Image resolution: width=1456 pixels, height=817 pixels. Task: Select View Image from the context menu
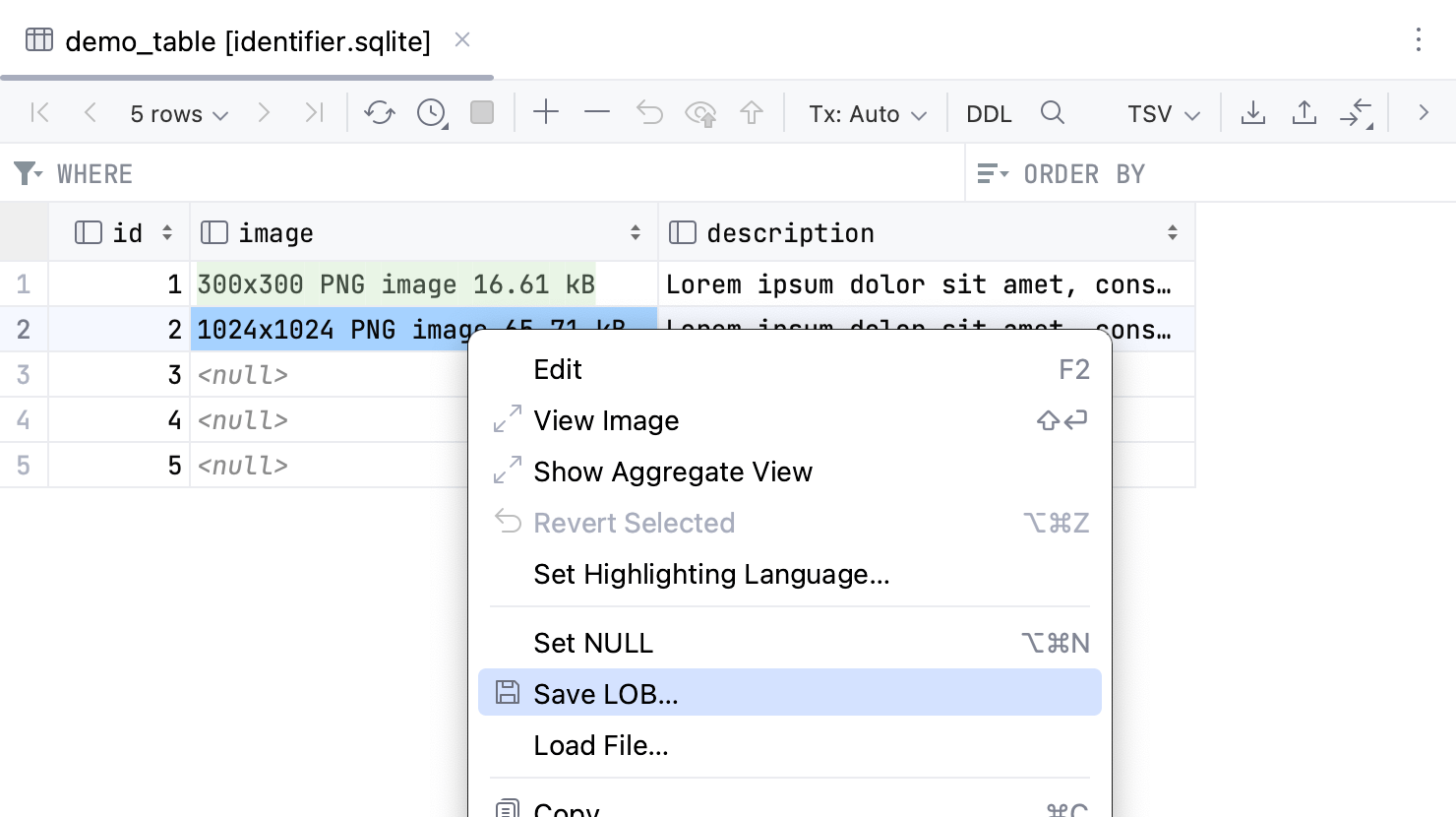click(x=606, y=420)
